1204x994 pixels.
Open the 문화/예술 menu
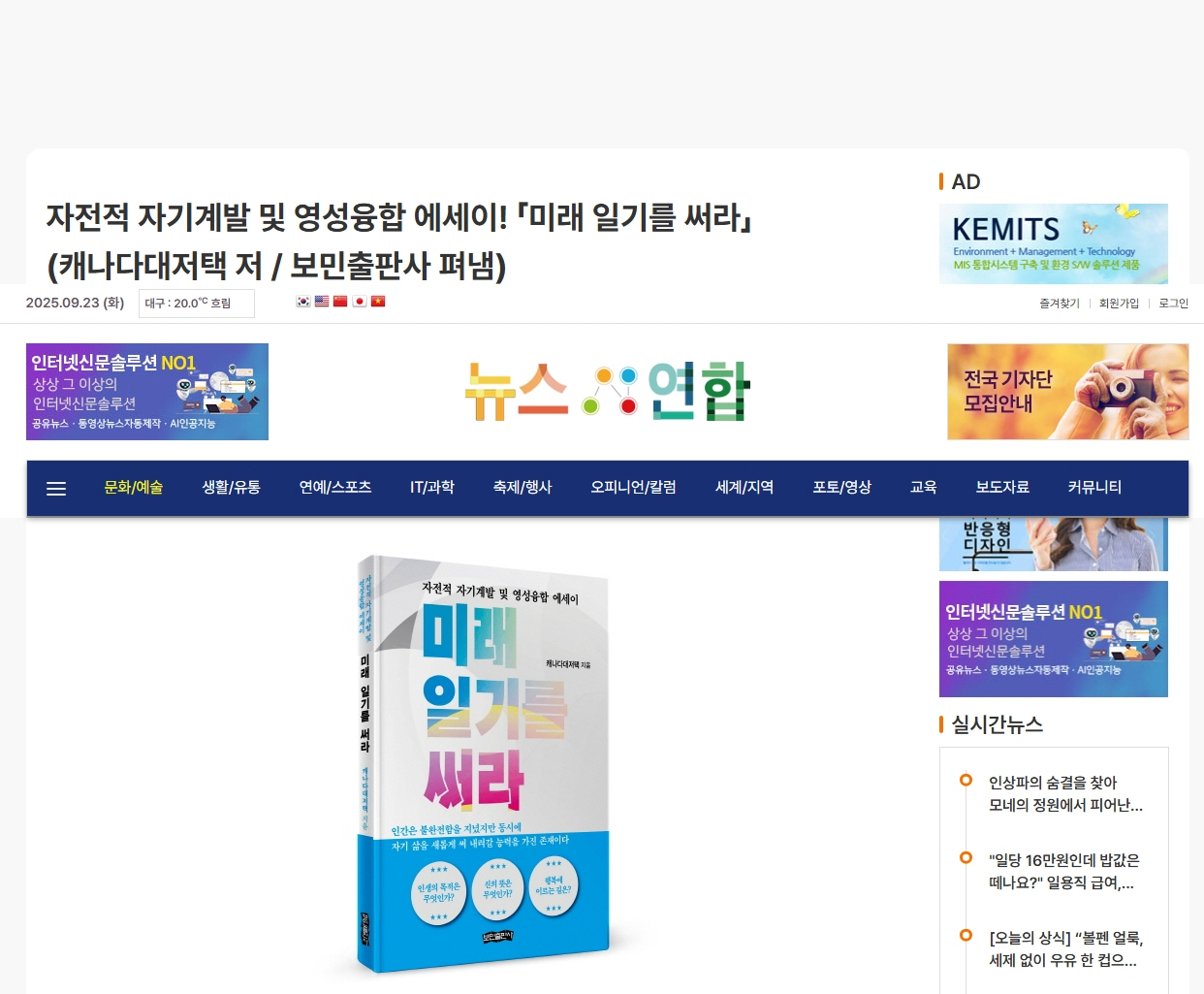(x=134, y=488)
